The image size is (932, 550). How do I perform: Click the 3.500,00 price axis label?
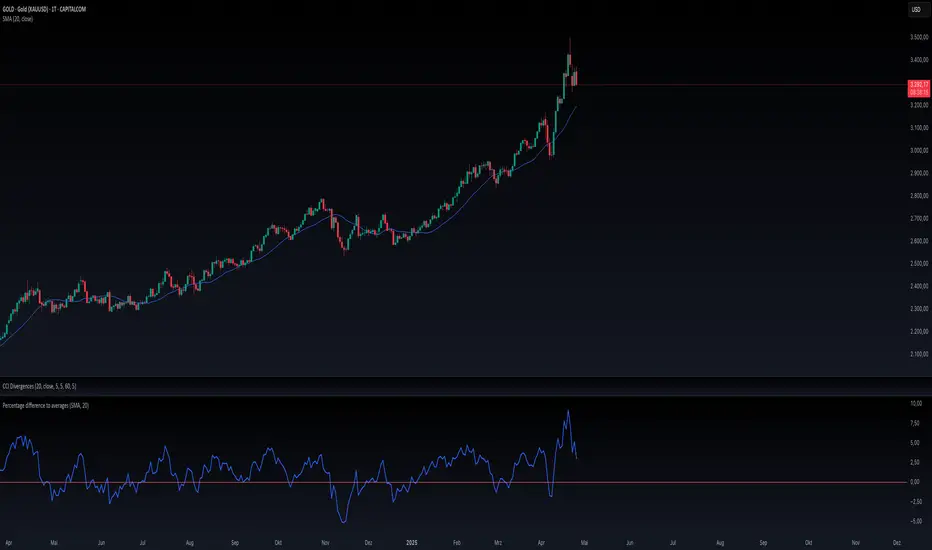(x=918, y=37)
